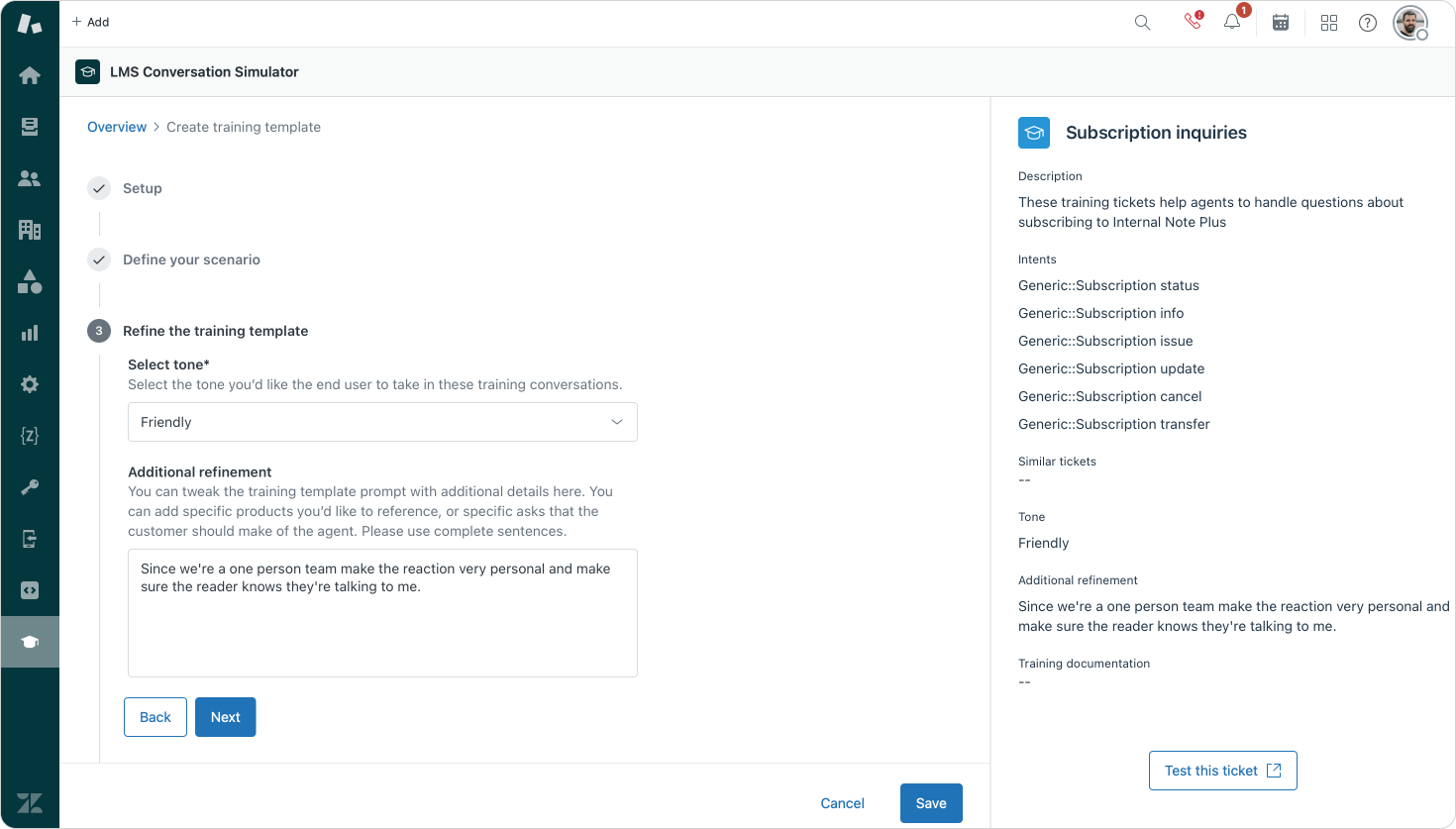Open the Select tone dropdown showing Friendly
This screenshot has height=829, width=1456.
tap(382, 422)
